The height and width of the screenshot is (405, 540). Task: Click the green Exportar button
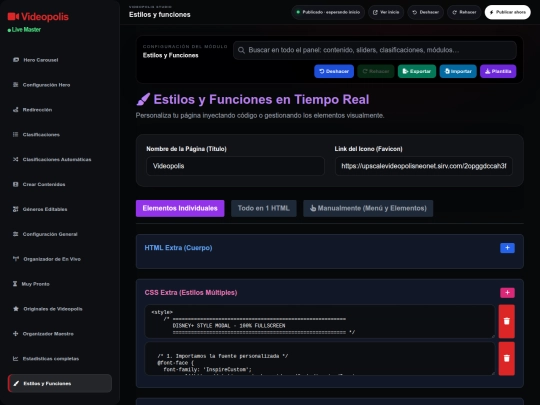(417, 71)
